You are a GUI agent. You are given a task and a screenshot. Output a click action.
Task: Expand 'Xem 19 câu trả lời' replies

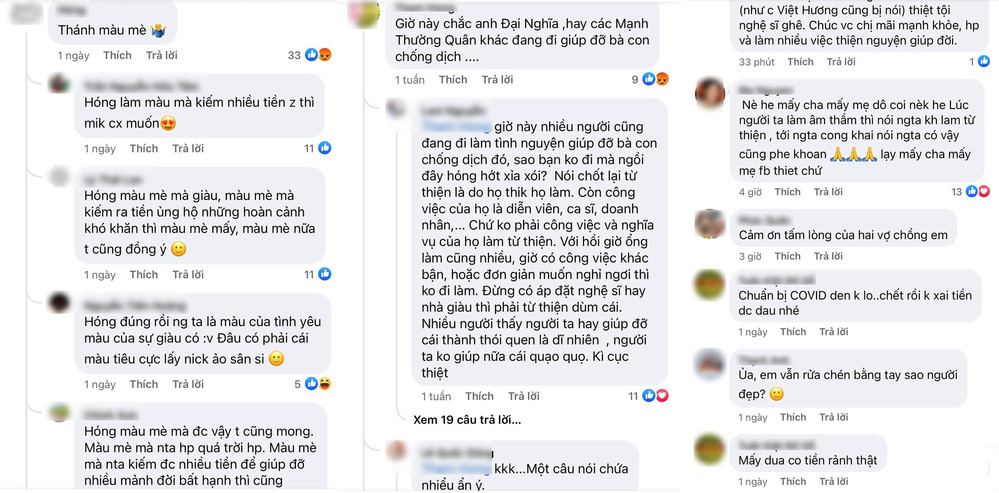pyautogui.click(x=467, y=420)
